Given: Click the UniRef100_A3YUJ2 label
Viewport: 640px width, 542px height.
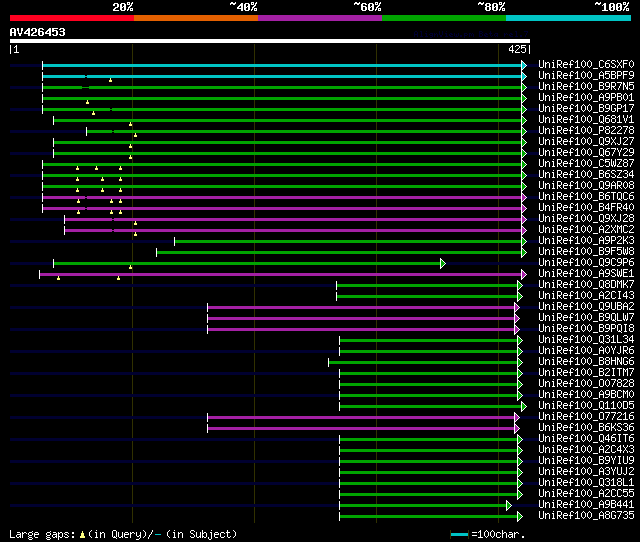Looking at the screenshot, I should (586, 472).
